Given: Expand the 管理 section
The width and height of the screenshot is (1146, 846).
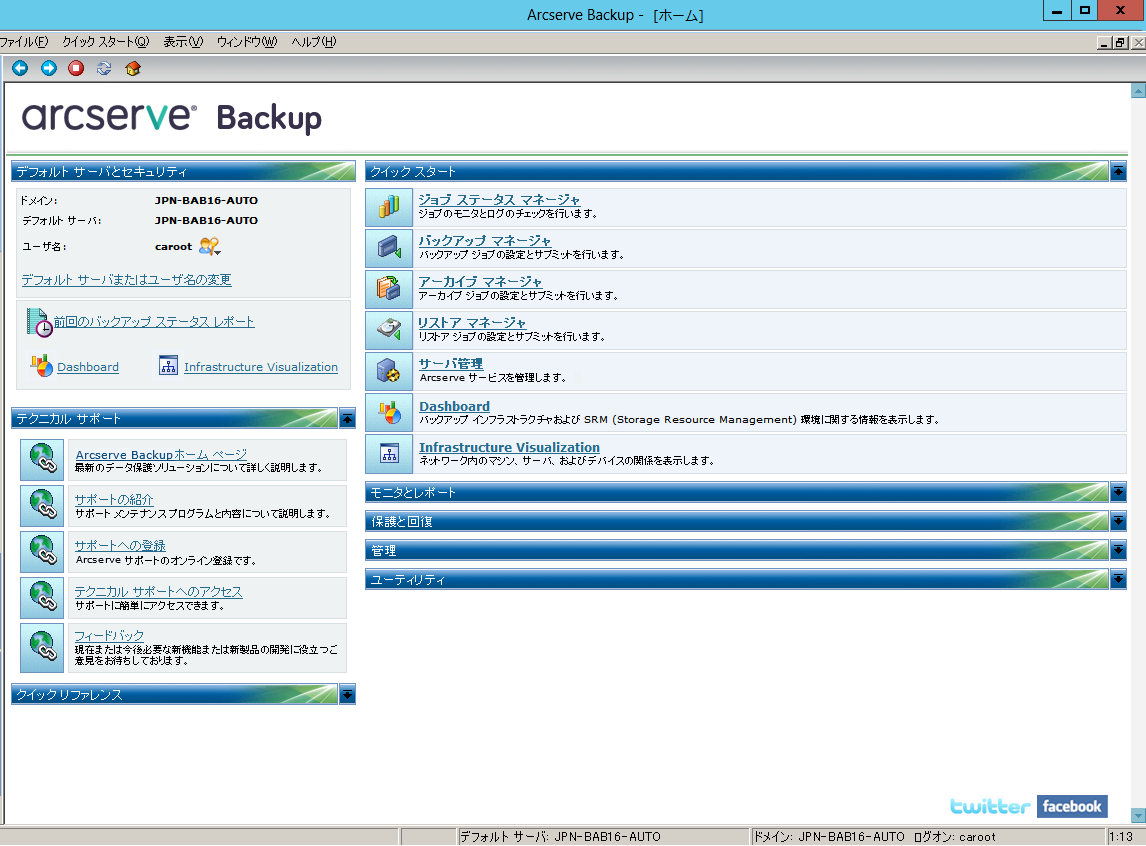Looking at the screenshot, I should click(1118, 550).
